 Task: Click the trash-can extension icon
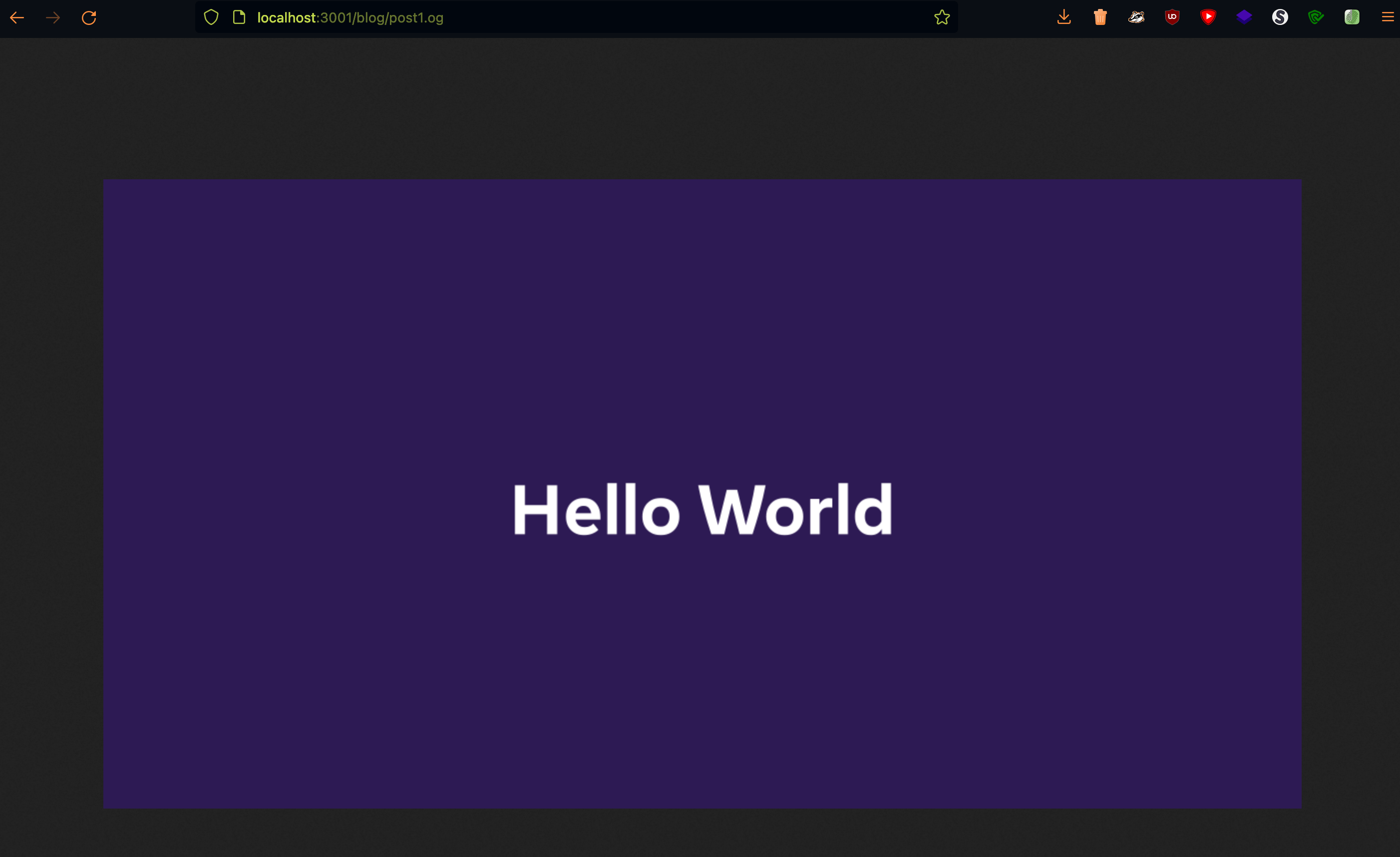[x=1100, y=17]
